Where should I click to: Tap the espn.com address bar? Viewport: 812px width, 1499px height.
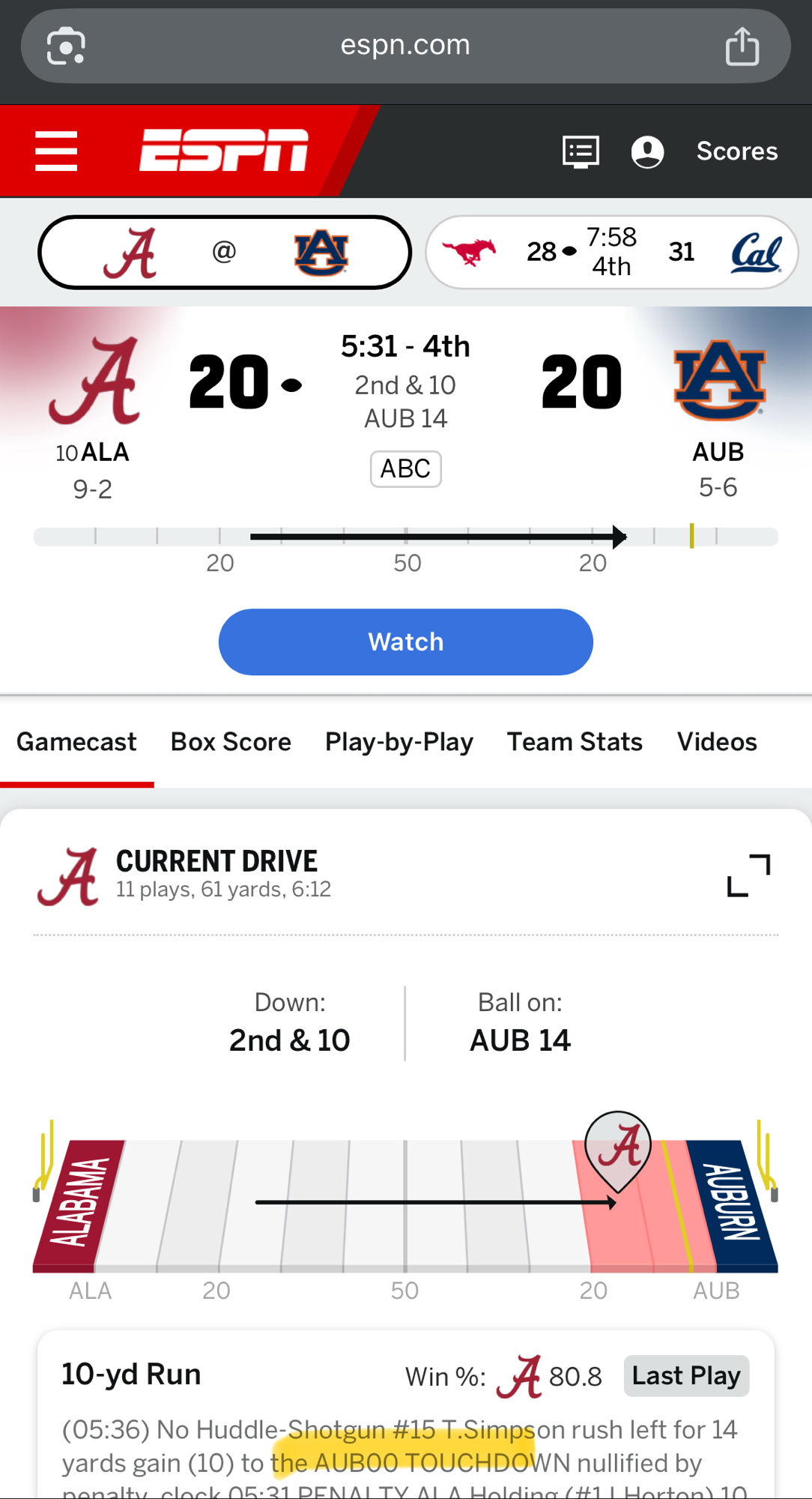coord(405,46)
